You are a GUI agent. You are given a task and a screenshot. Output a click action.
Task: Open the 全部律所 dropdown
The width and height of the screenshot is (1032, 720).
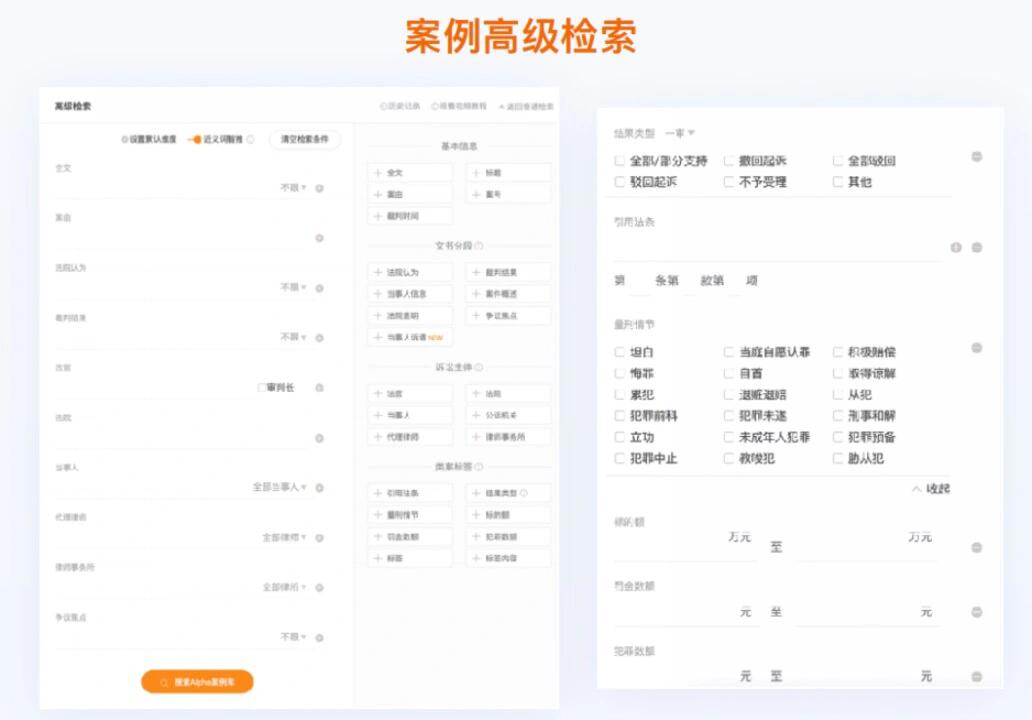tap(285, 587)
